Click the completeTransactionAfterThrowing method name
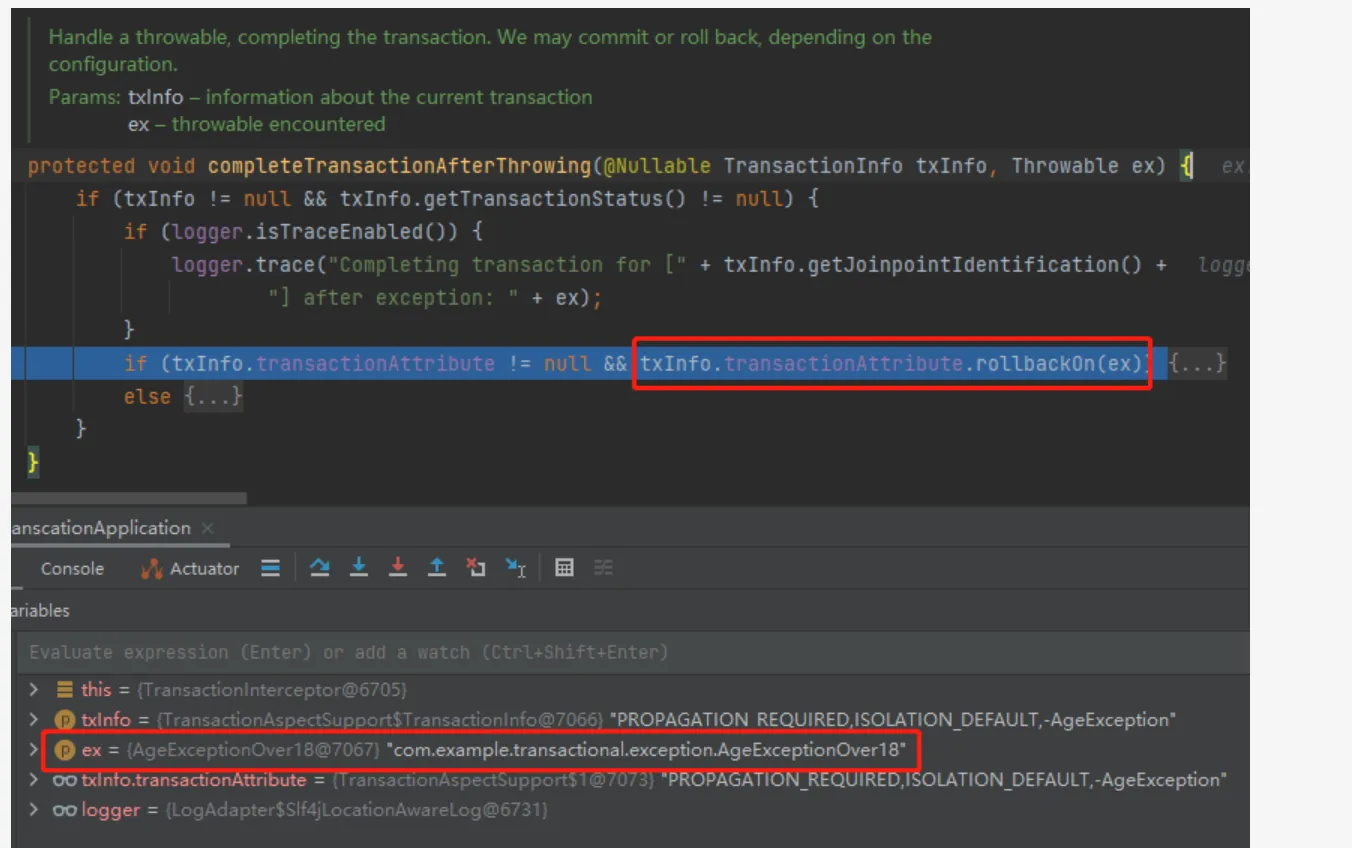This screenshot has width=1352, height=848. (x=400, y=166)
